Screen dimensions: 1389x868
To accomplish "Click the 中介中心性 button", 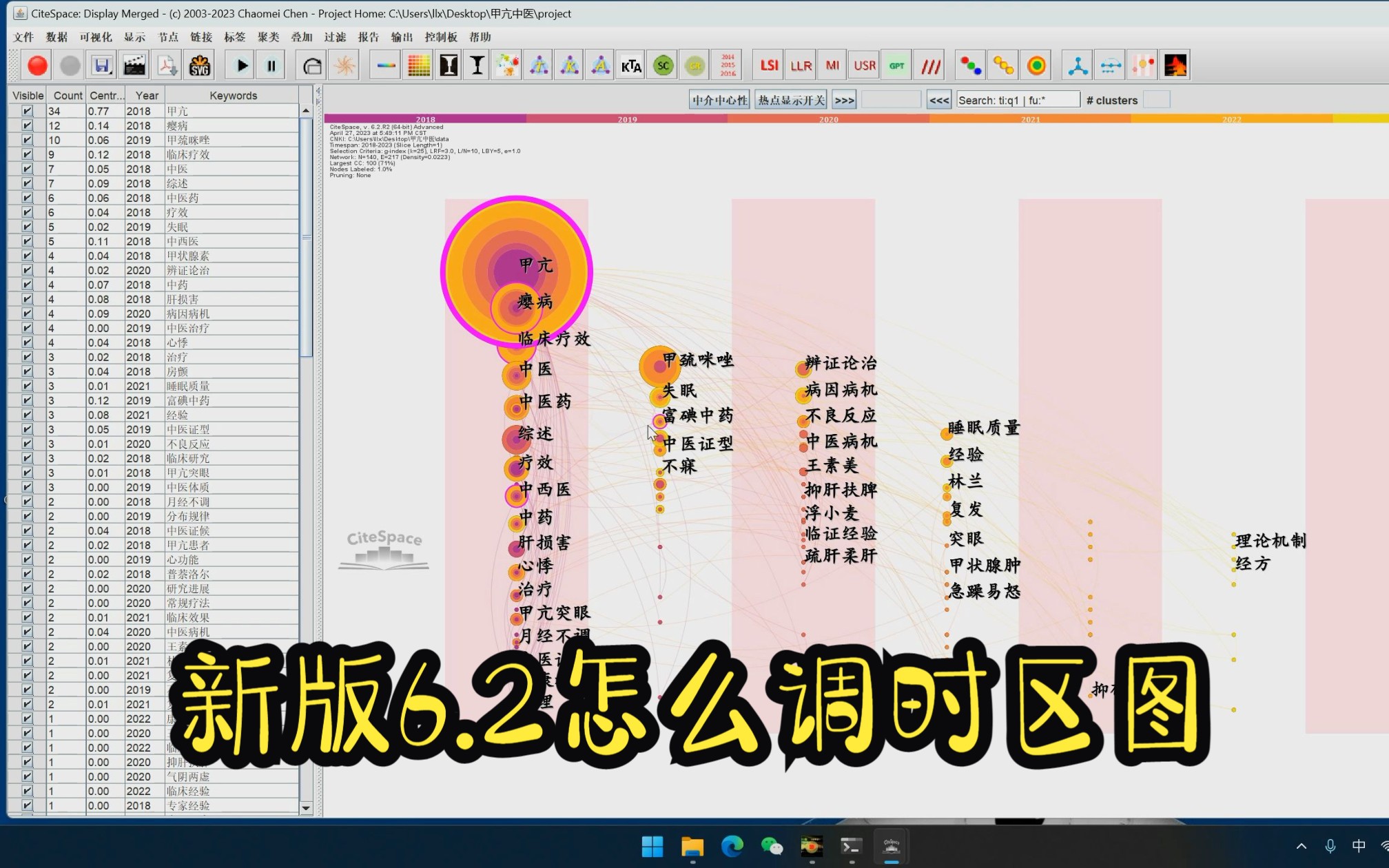I will [719, 99].
